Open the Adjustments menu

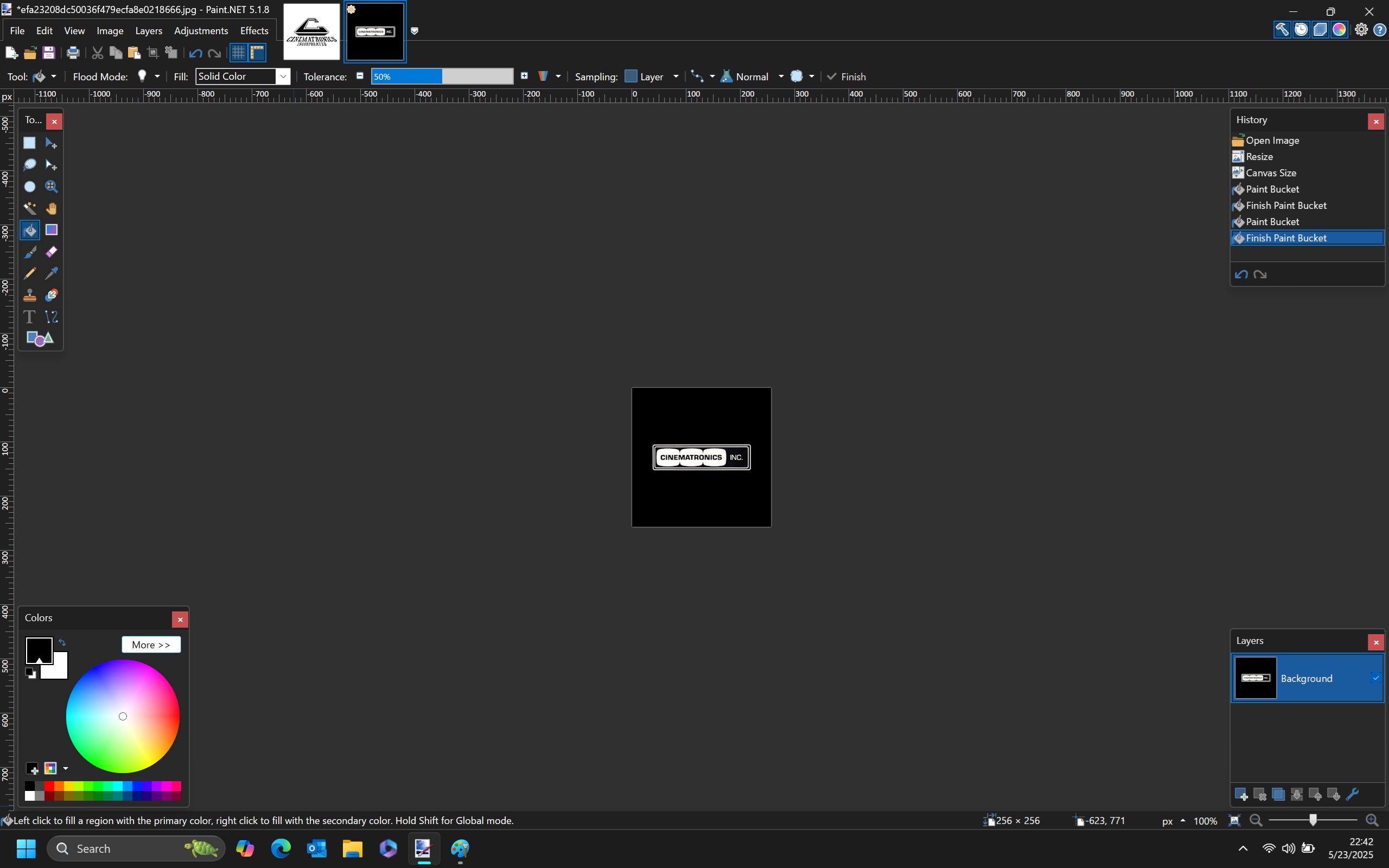[x=200, y=30]
